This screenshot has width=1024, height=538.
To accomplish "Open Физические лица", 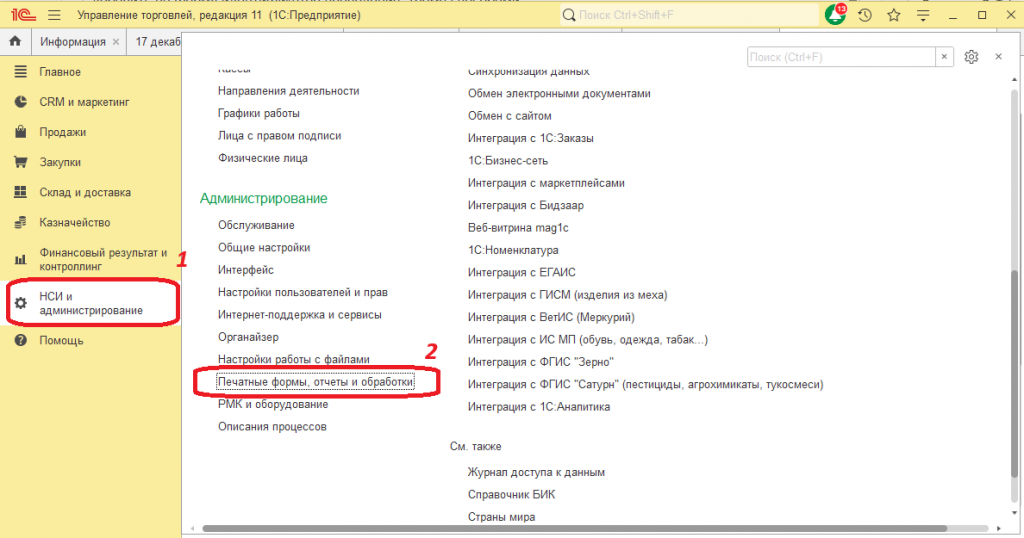I will coord(263,158).
